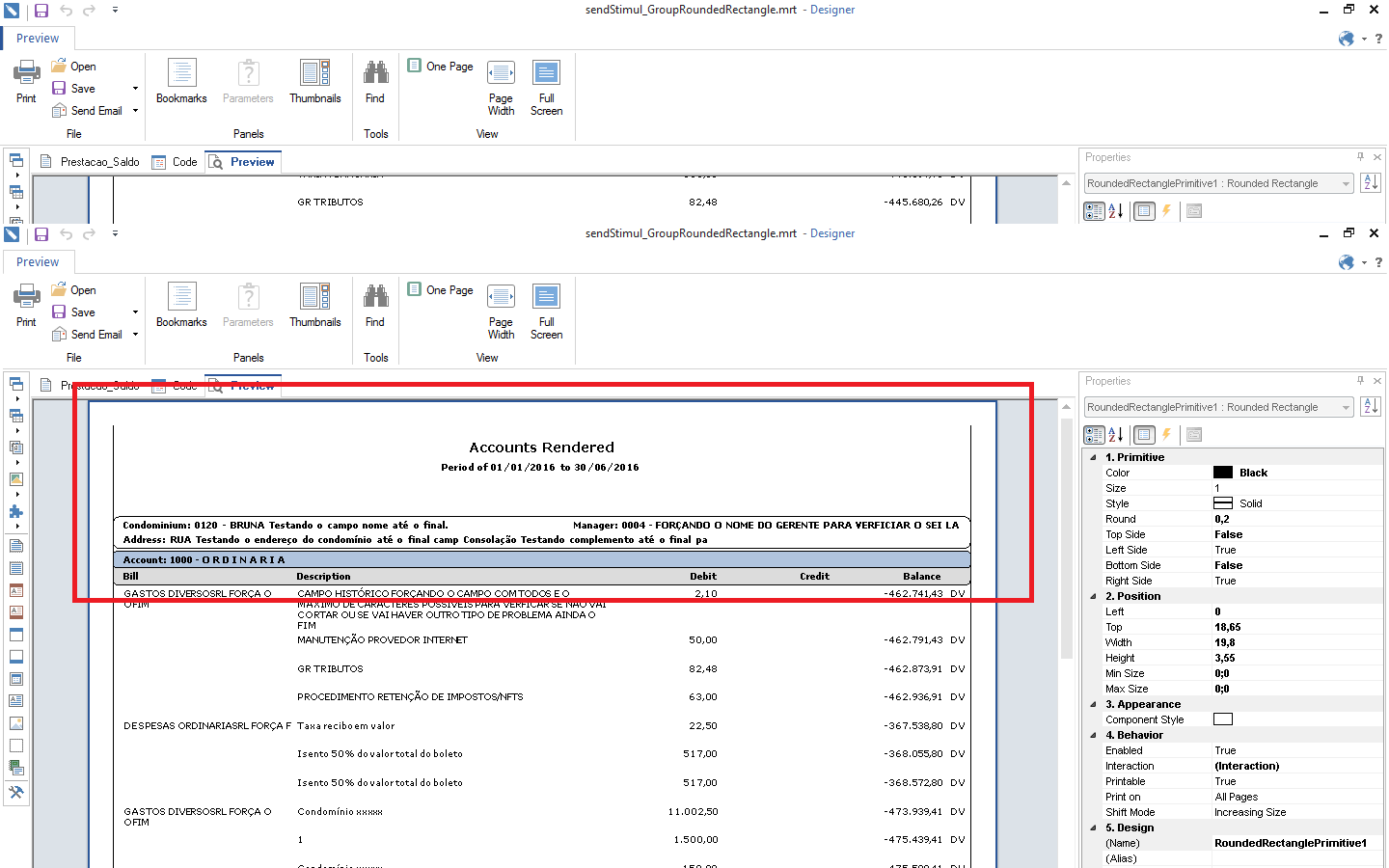Toggle Thumbnails panel in the upper window
The width and height of the screenshot is (1389, 868).
tap(315, 81)
